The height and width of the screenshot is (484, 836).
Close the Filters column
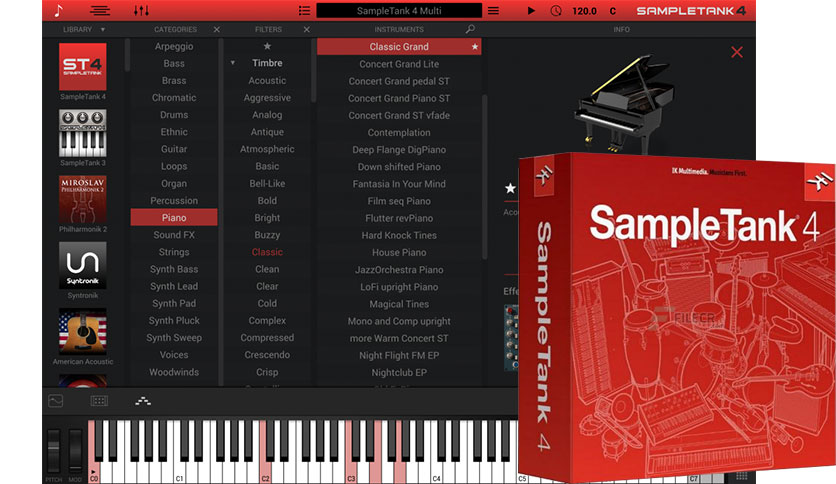point(307,29)
